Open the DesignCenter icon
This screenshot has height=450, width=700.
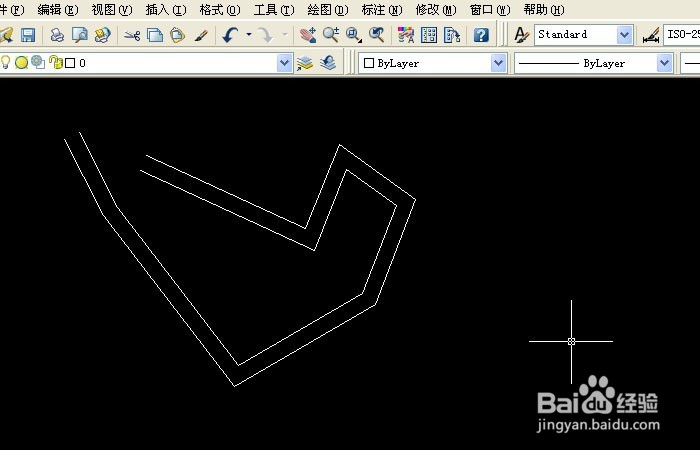tap(429, 35)
